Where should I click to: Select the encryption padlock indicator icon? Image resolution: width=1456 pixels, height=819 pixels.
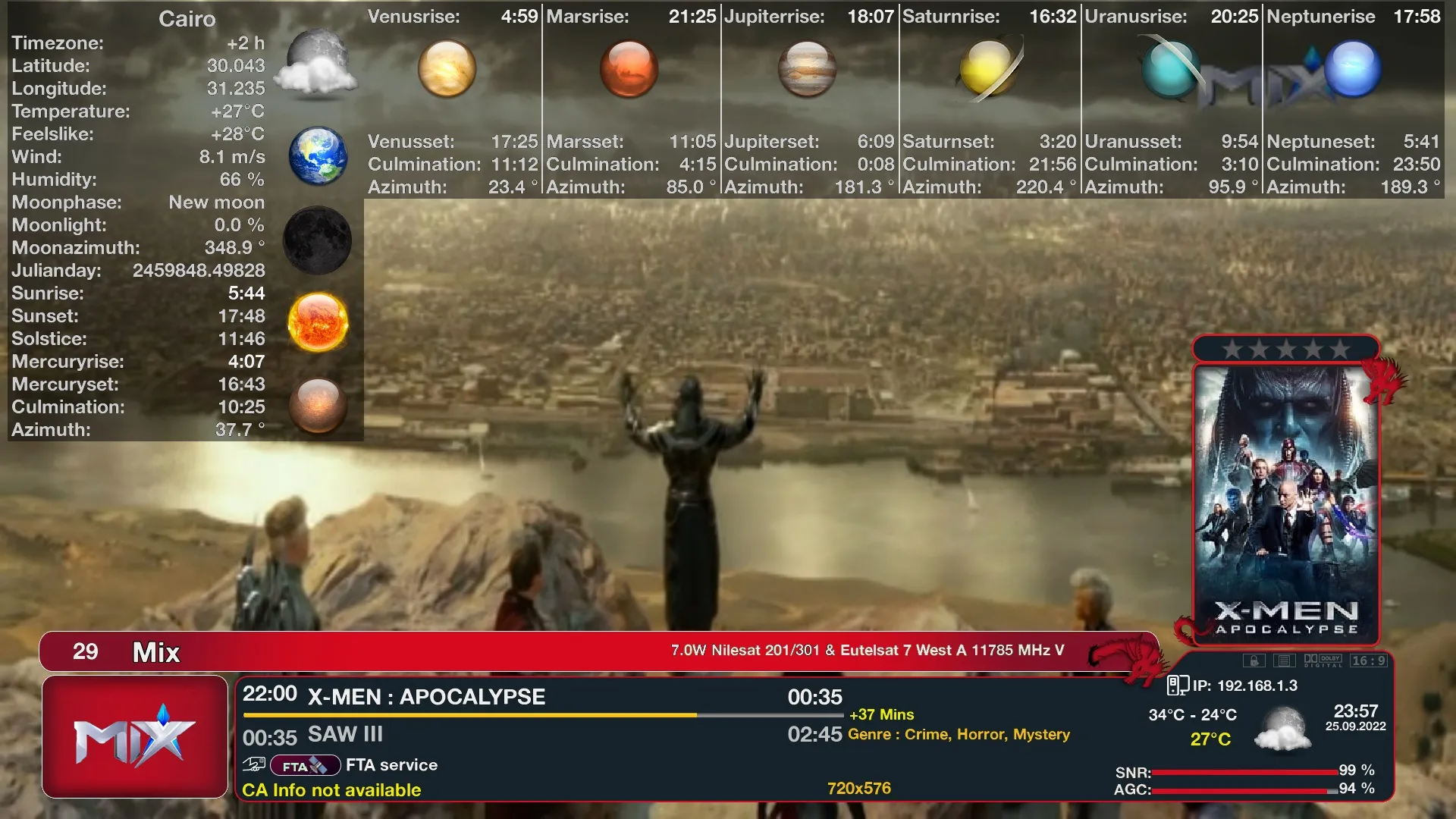click(1254, 661)
